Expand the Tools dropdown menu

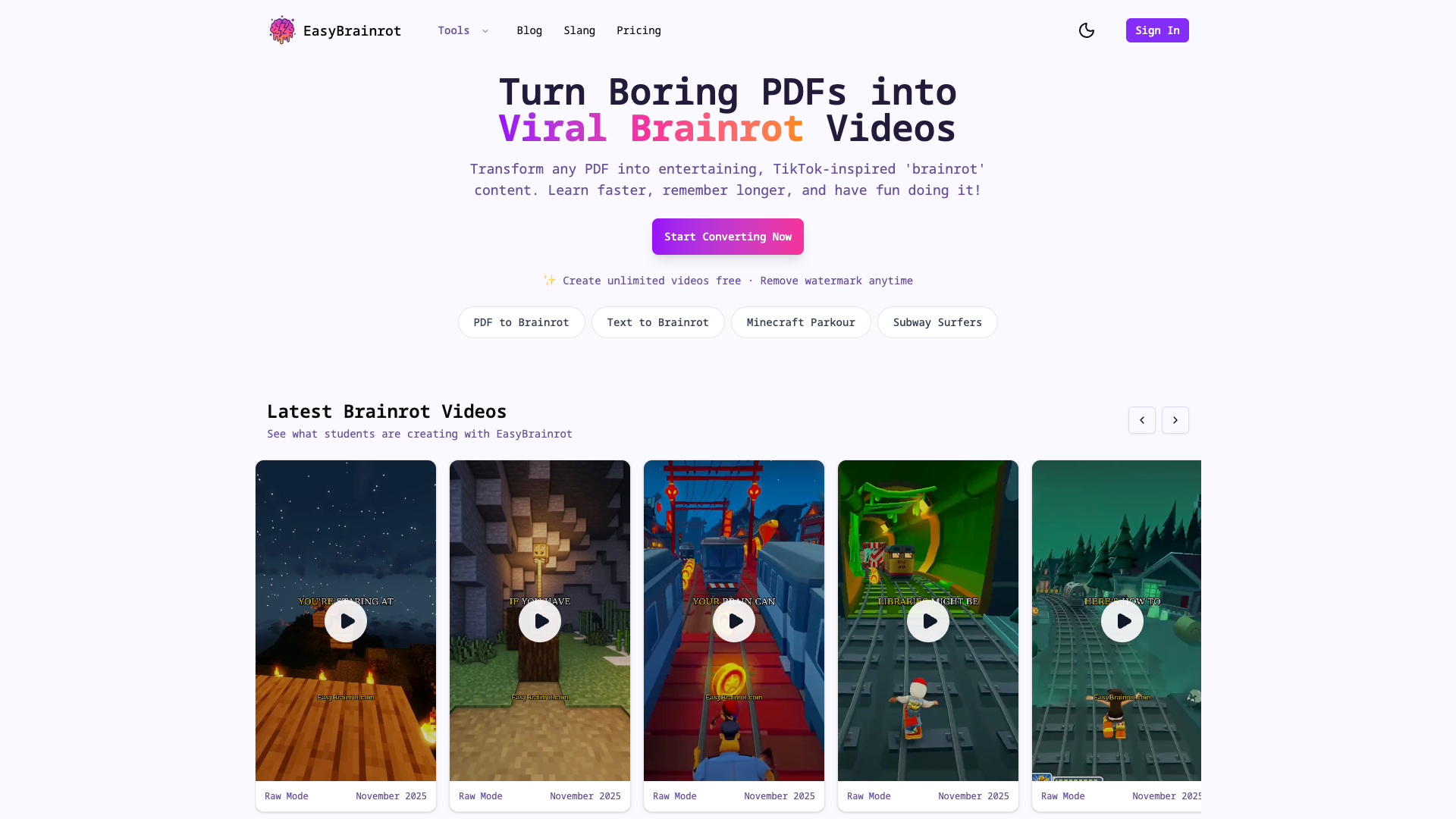point(463,30)
